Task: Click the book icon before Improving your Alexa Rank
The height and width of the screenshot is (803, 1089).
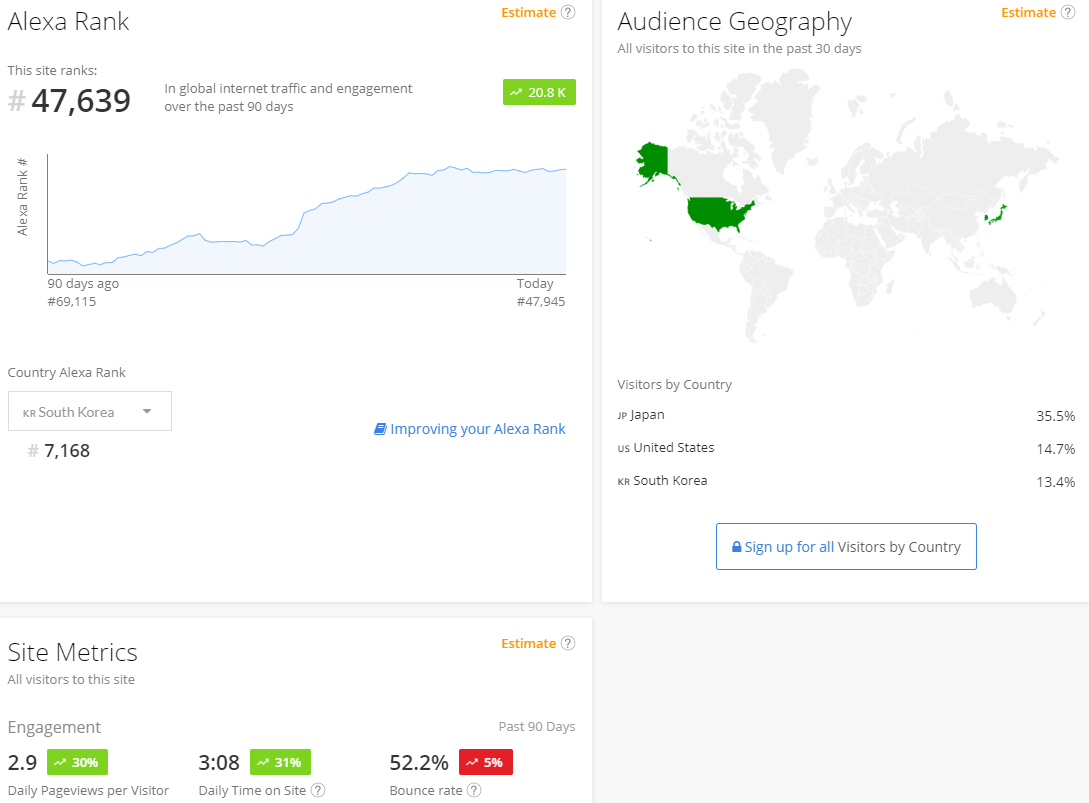Action: tap(380, 429)
